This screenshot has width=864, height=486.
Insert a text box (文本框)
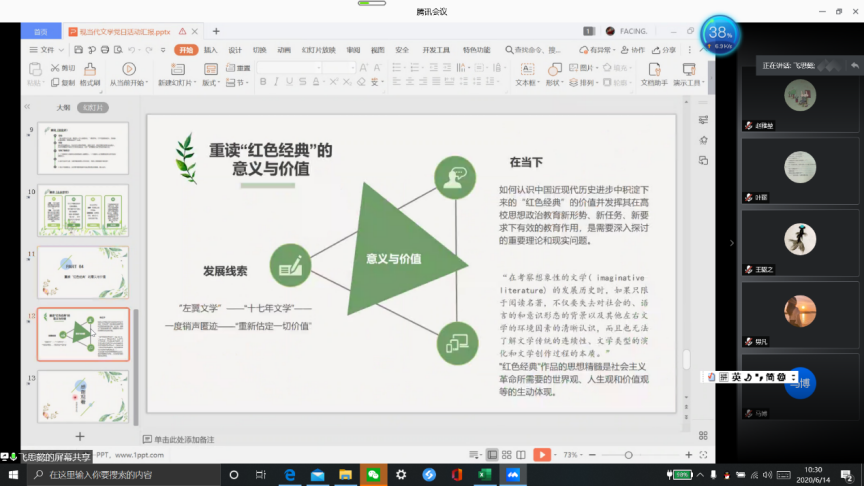[x=525, y=76]
